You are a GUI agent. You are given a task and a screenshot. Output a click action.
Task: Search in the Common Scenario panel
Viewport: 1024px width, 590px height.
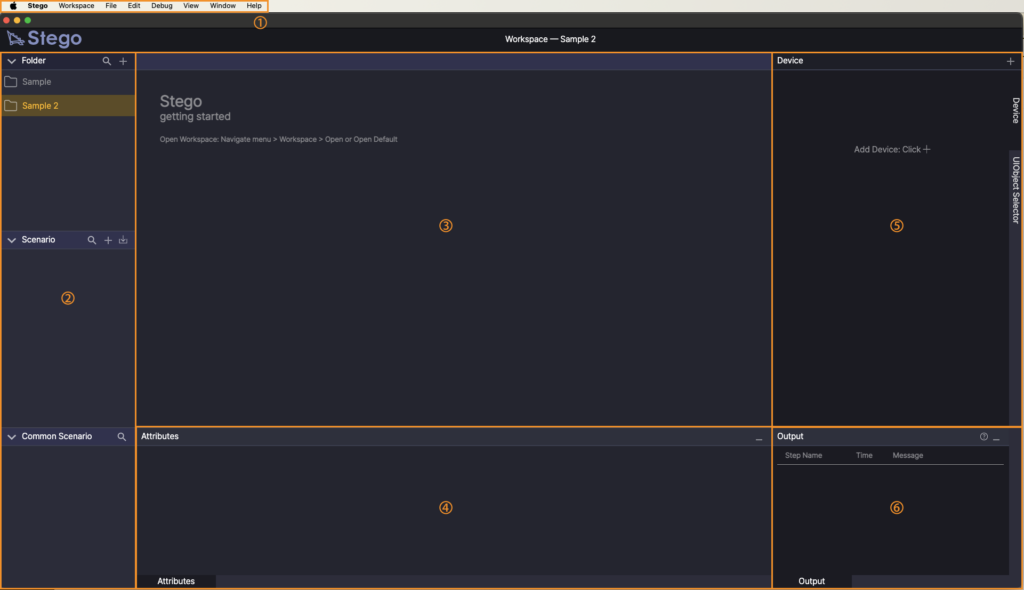coord(122,437)
